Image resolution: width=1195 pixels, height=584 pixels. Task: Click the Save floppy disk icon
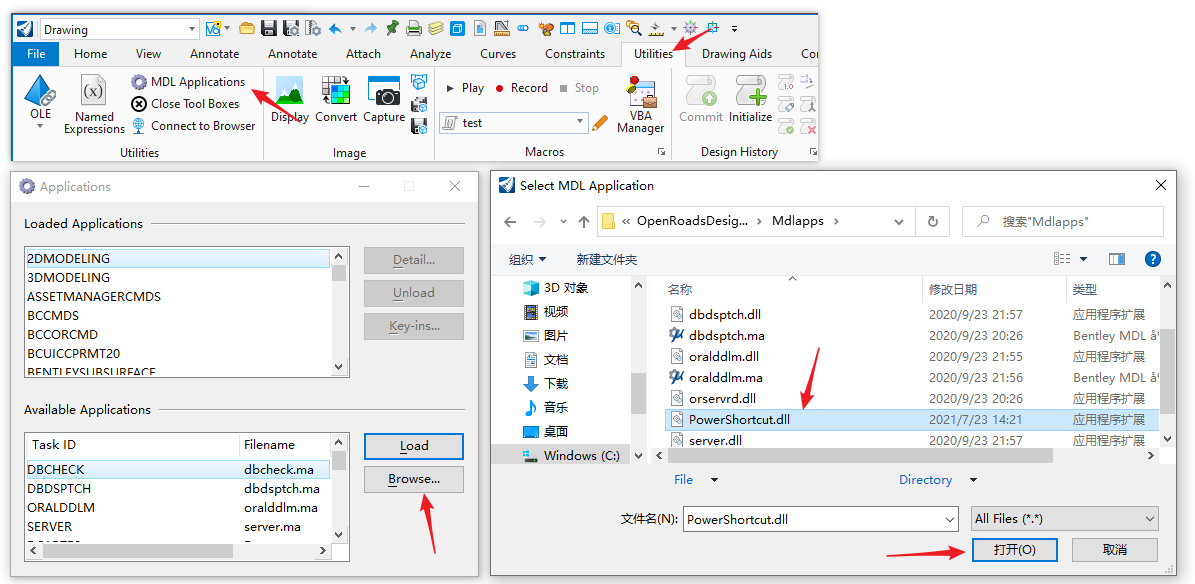(x=268, y=29)
